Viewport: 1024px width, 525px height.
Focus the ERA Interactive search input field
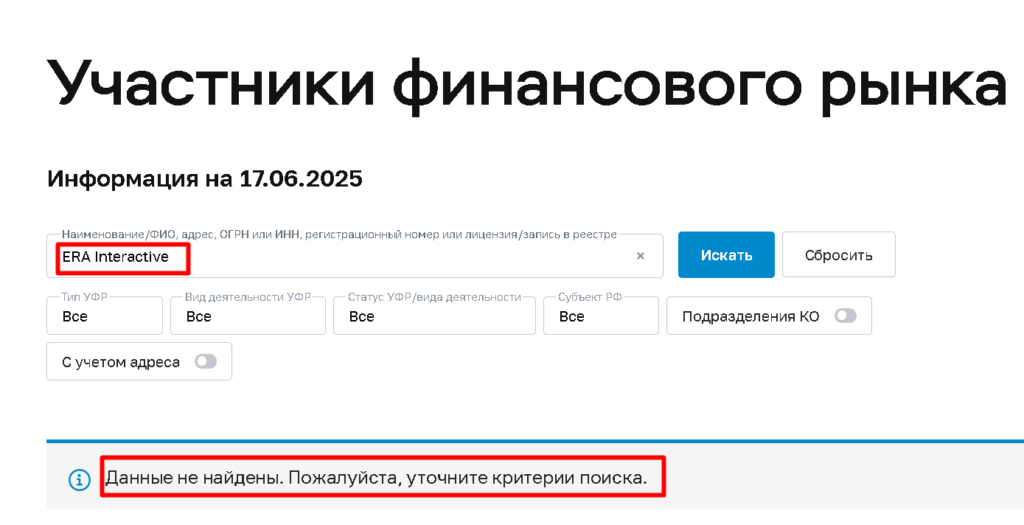coord(355,256)
